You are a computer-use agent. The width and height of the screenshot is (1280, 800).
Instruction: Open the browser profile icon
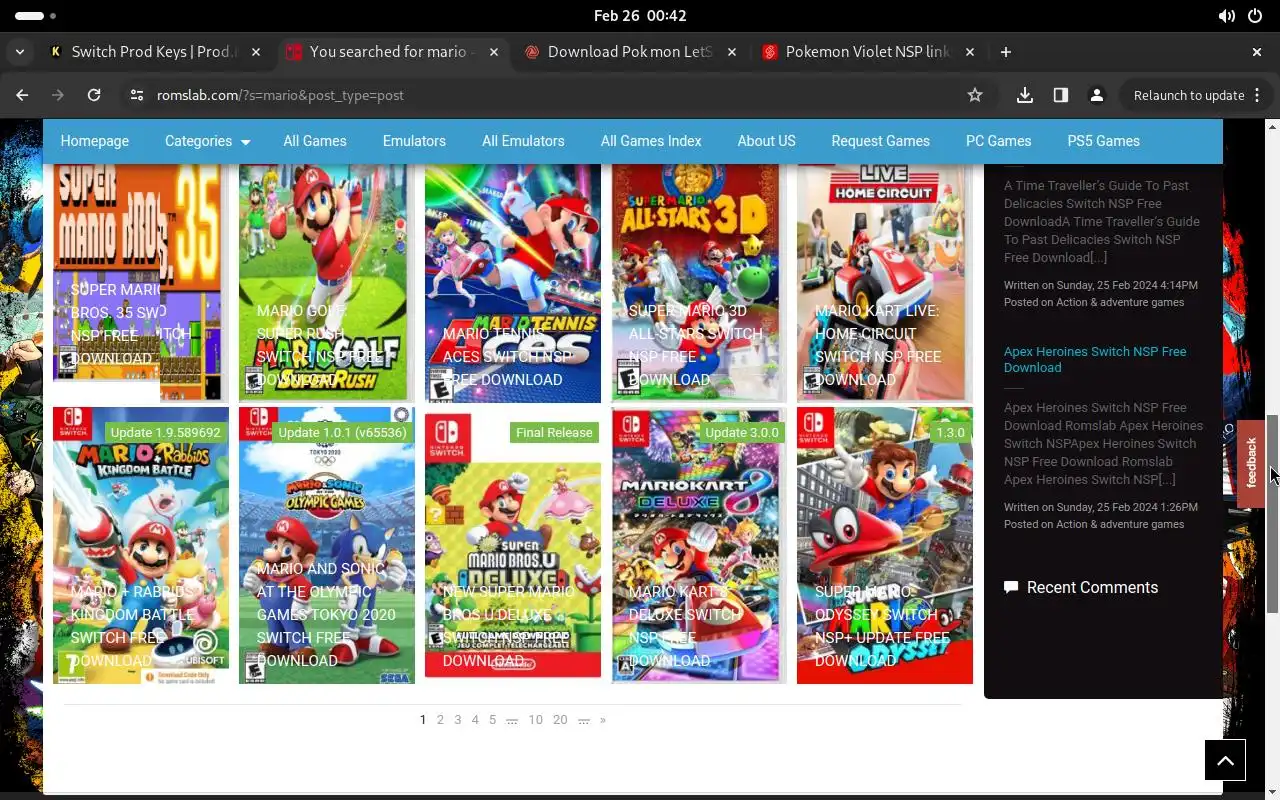click(1097, 95)
